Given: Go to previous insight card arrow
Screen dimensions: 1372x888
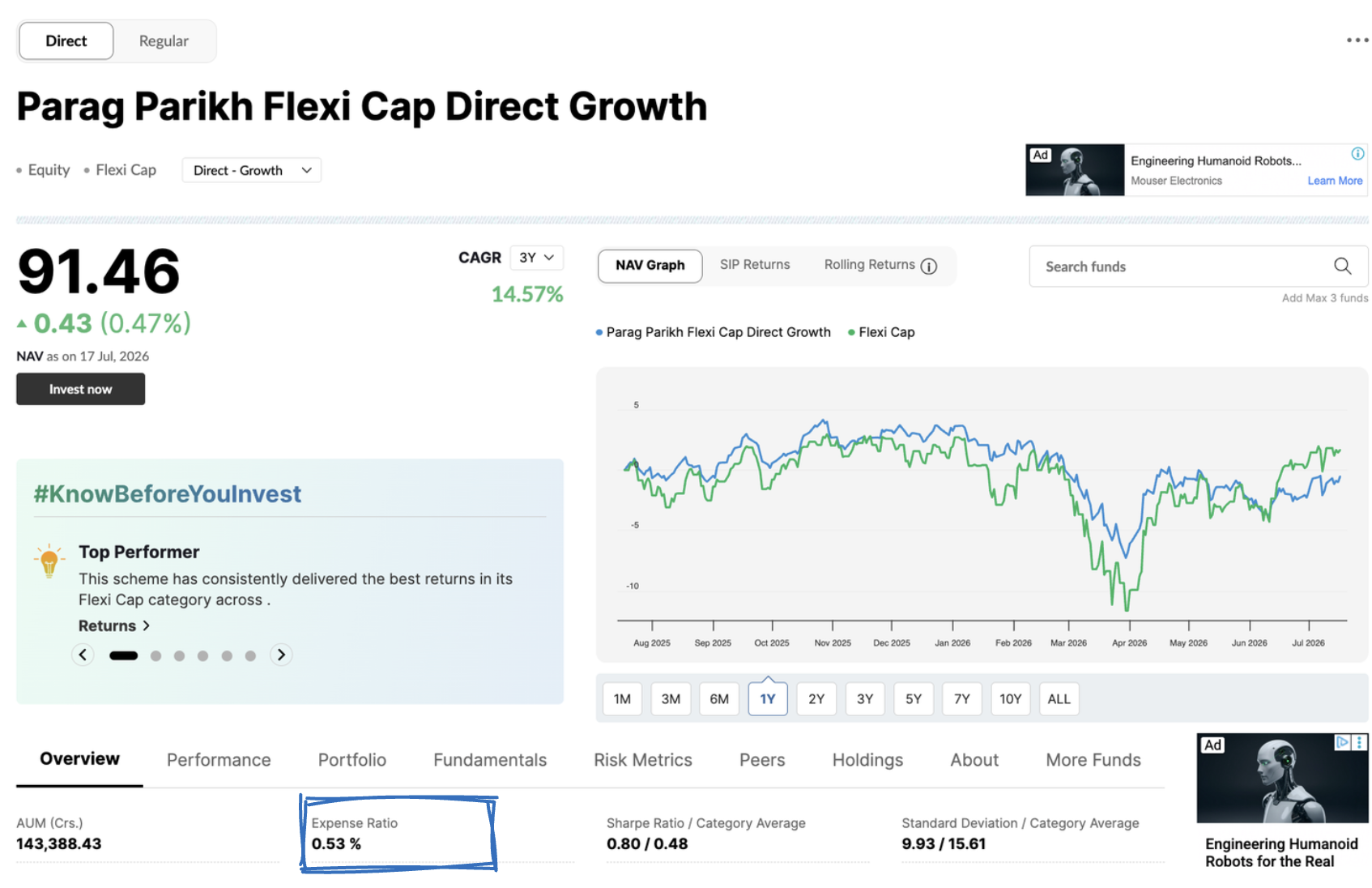Looking at the screenshot, I should (x=83, y=655).
